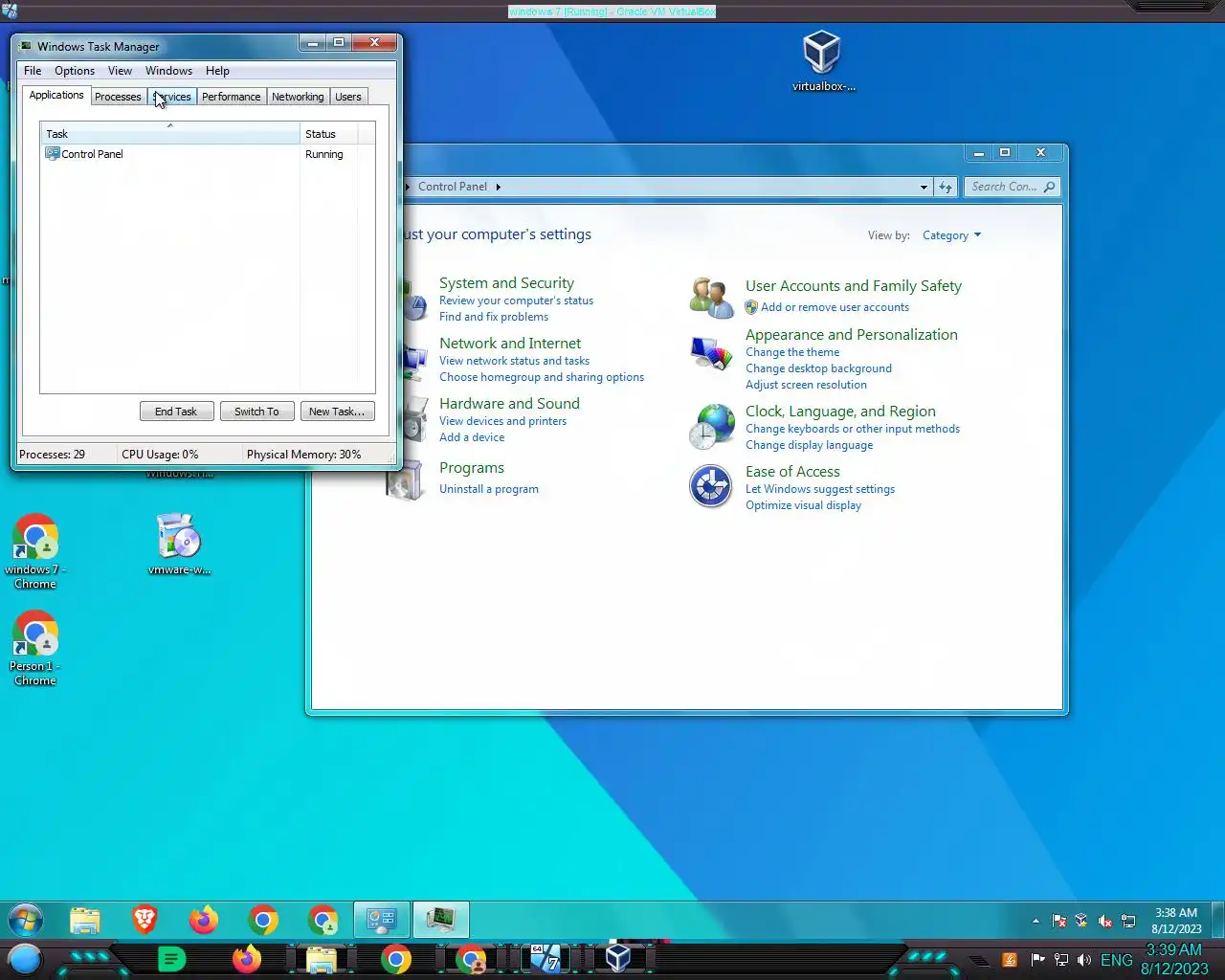Select the Control Panel row in task list
This screenshot has height=980, width=1225.
click(x=208, y=154)
